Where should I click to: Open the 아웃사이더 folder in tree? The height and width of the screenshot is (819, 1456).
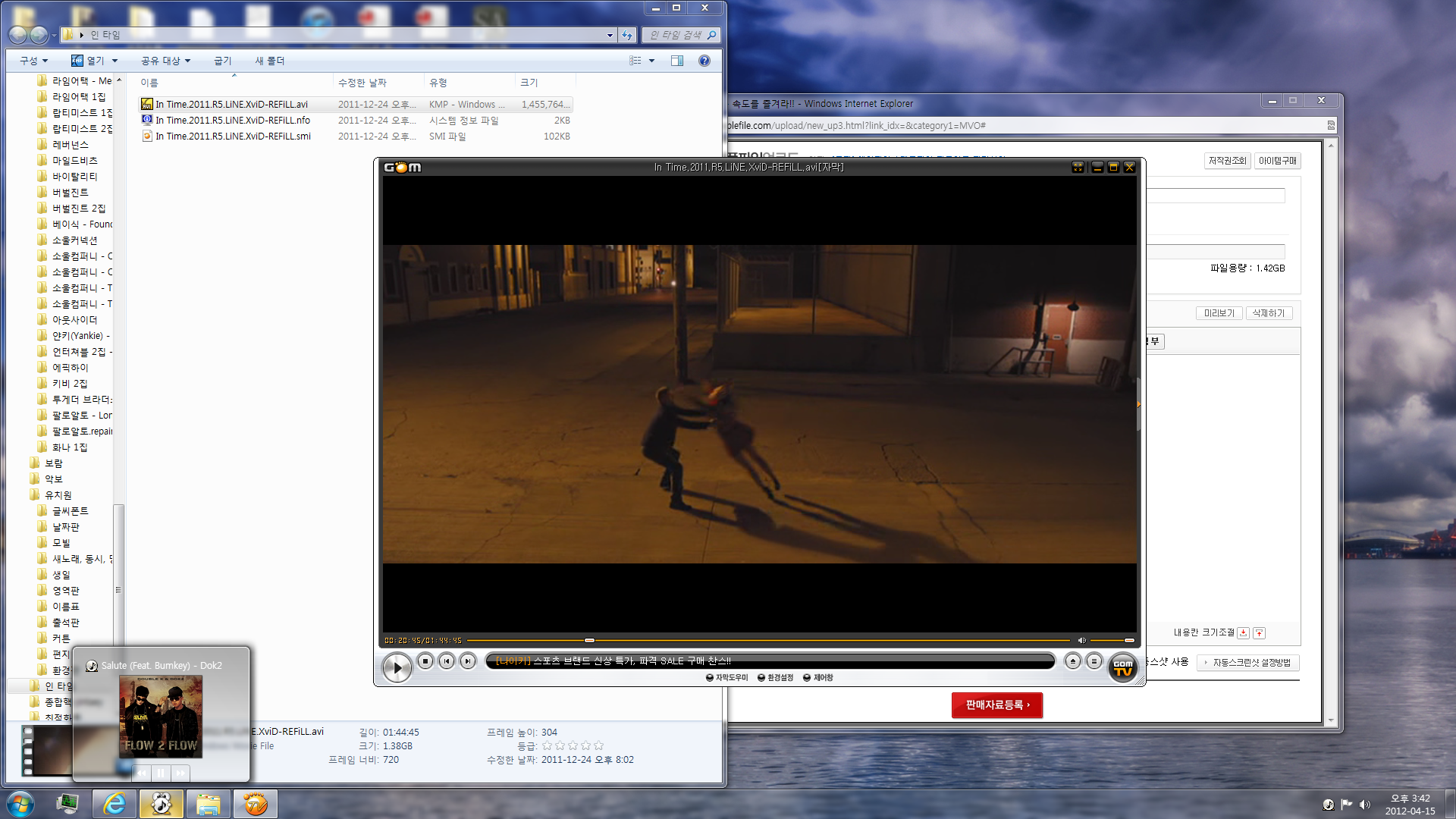74,320
